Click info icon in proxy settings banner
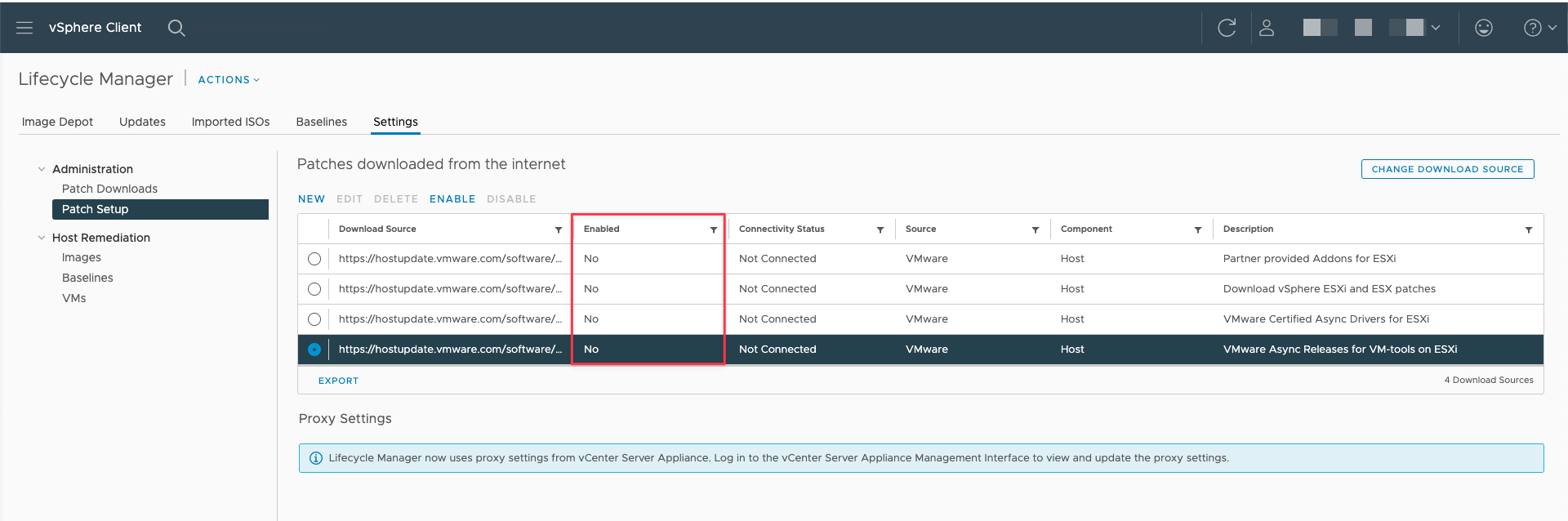The height and width of the screenshot is (521, 1568). coord(316,458)
